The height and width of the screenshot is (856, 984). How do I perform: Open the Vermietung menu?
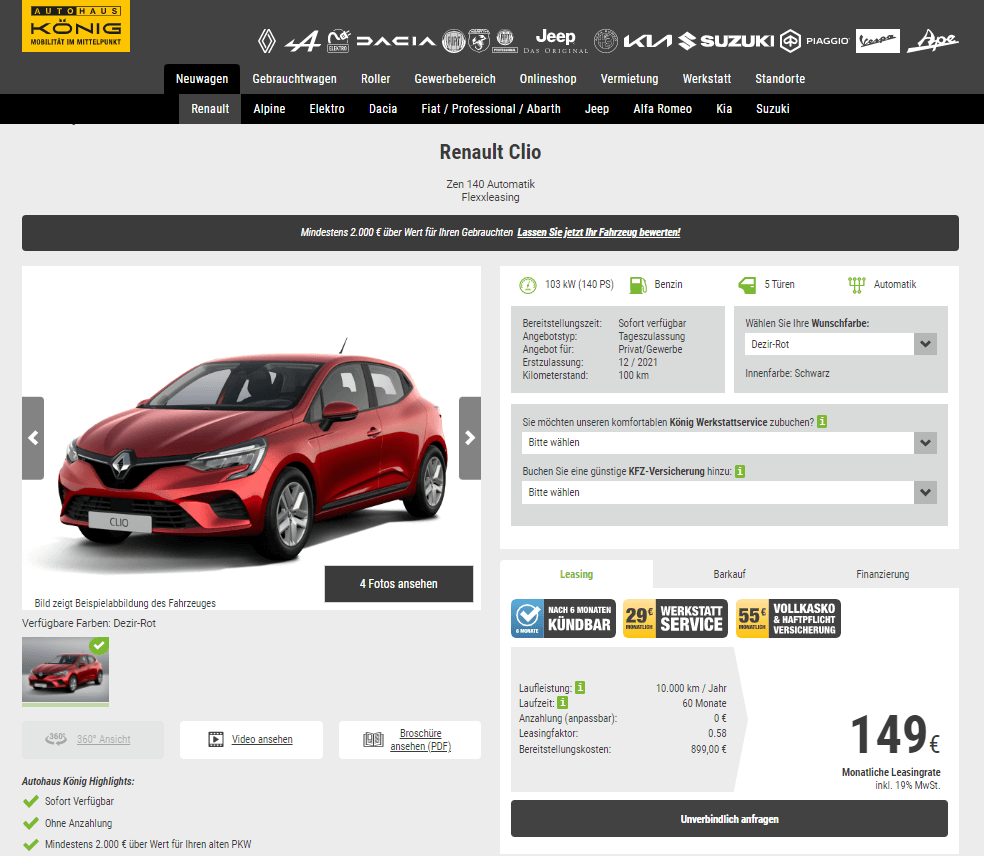(x=629, y=79)
